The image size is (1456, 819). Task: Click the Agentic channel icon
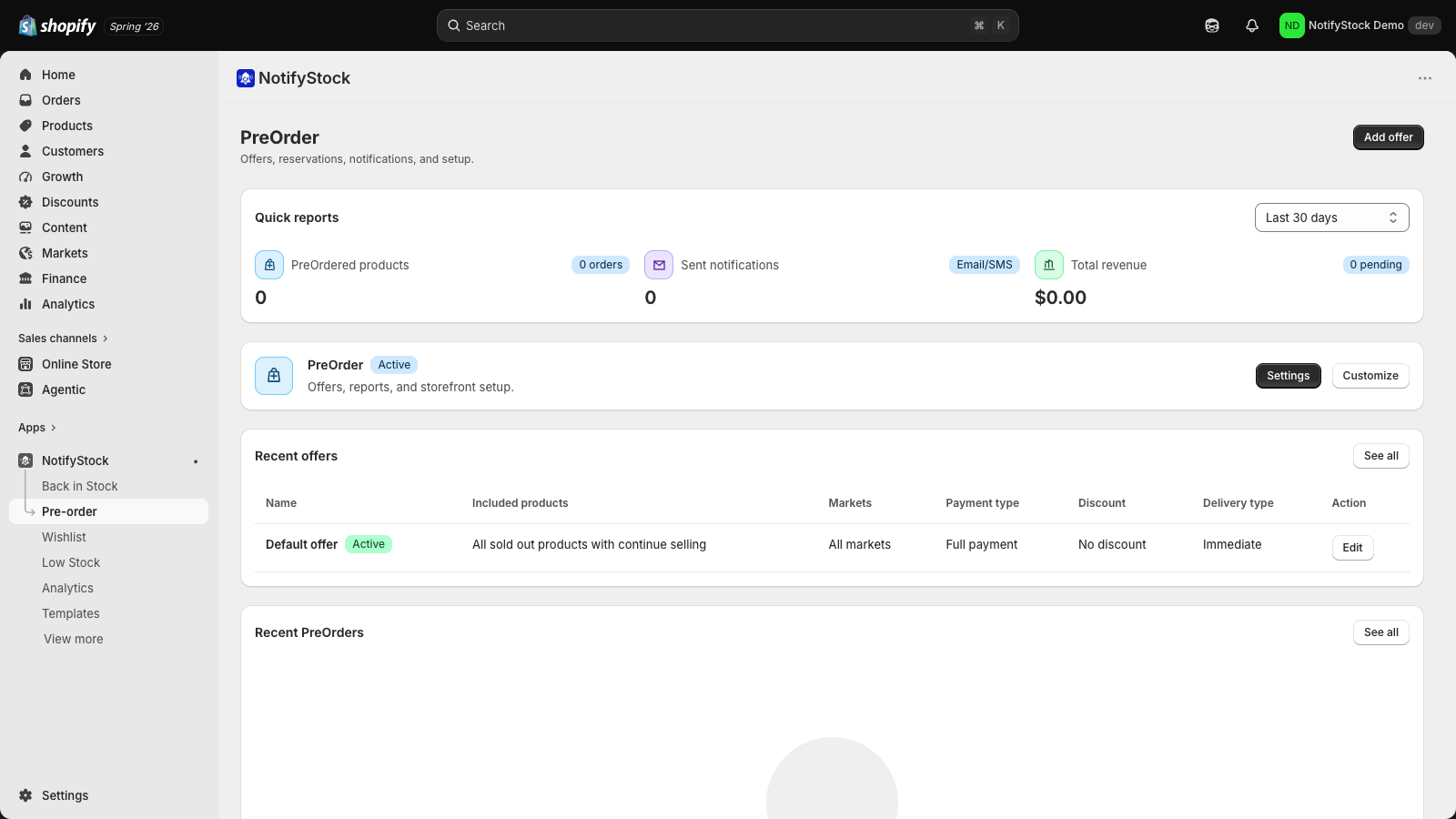pos(25,389)
